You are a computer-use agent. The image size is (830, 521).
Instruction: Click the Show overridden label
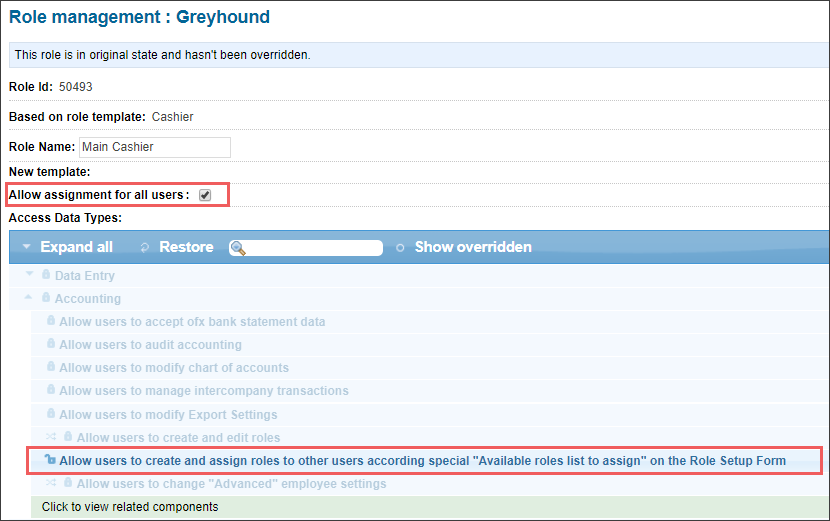[x=473, y=247]
